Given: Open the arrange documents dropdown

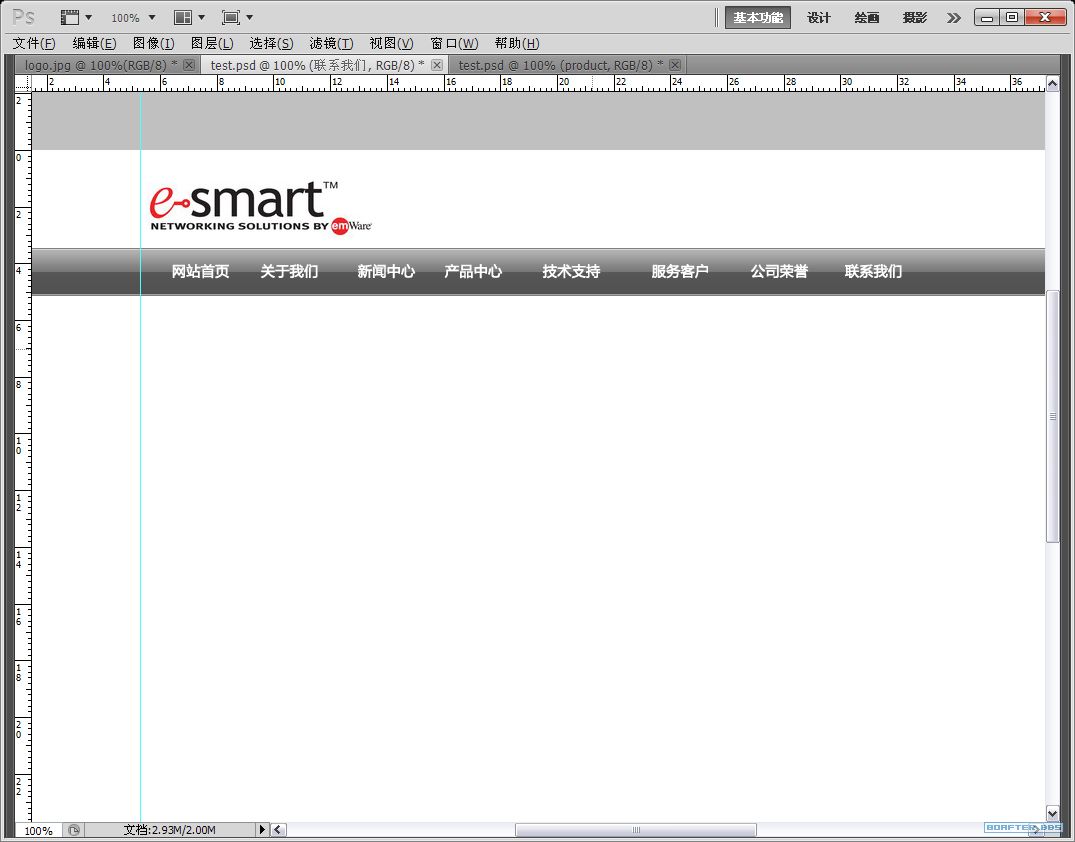Looking at the screenshot, I should tap(201, 17).
